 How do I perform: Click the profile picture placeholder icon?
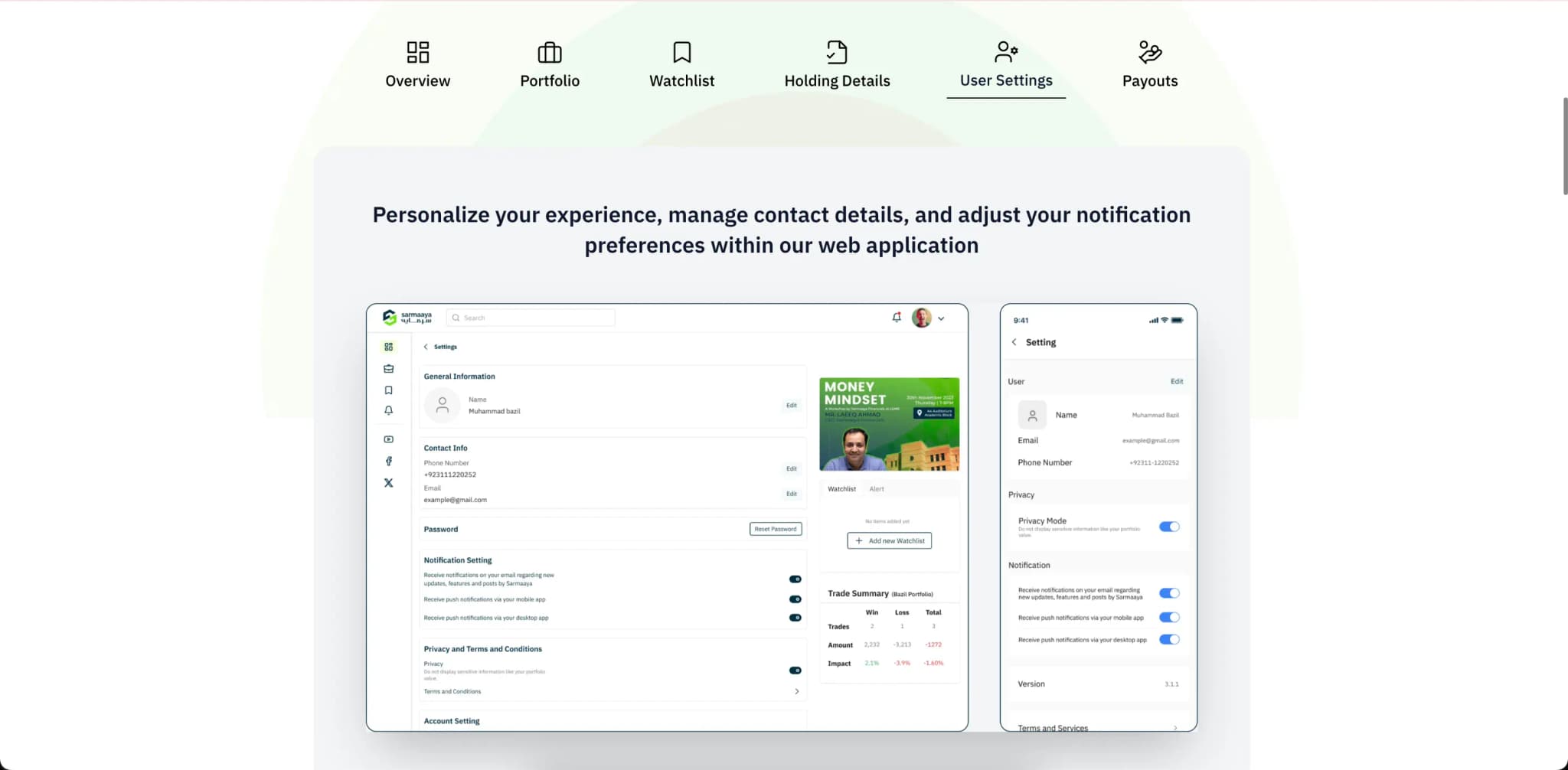click(x=443, y=406)
